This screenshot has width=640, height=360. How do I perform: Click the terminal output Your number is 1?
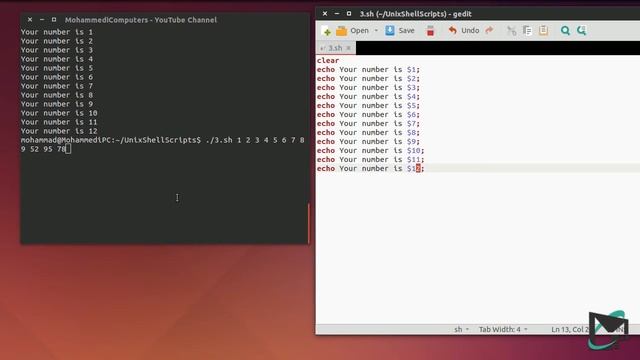pyautogui.click(x=57, y=32)
